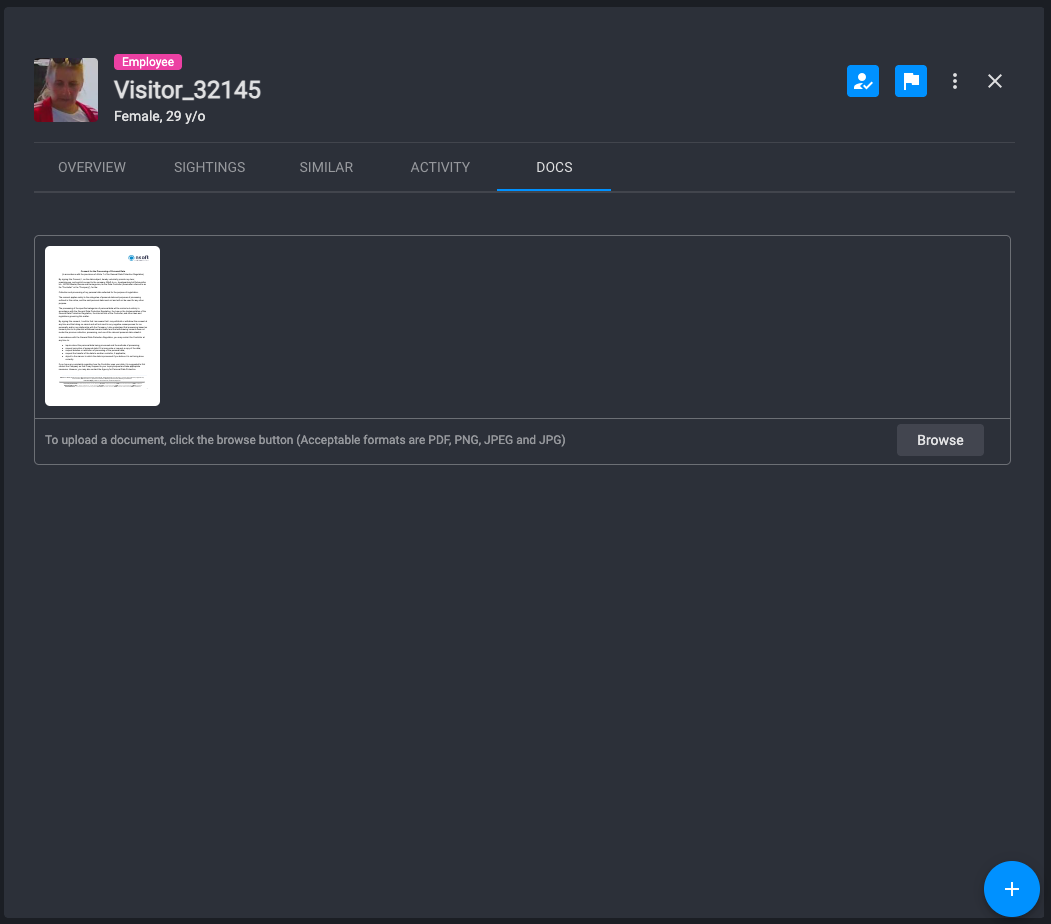Select the Docs tab

tap(554, 167)
